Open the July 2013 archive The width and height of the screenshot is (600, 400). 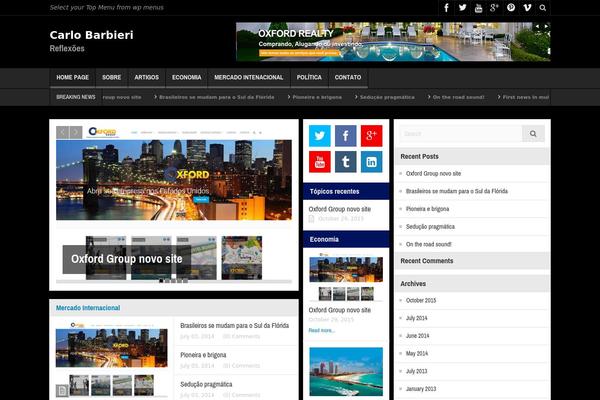(x=416, y=371)
